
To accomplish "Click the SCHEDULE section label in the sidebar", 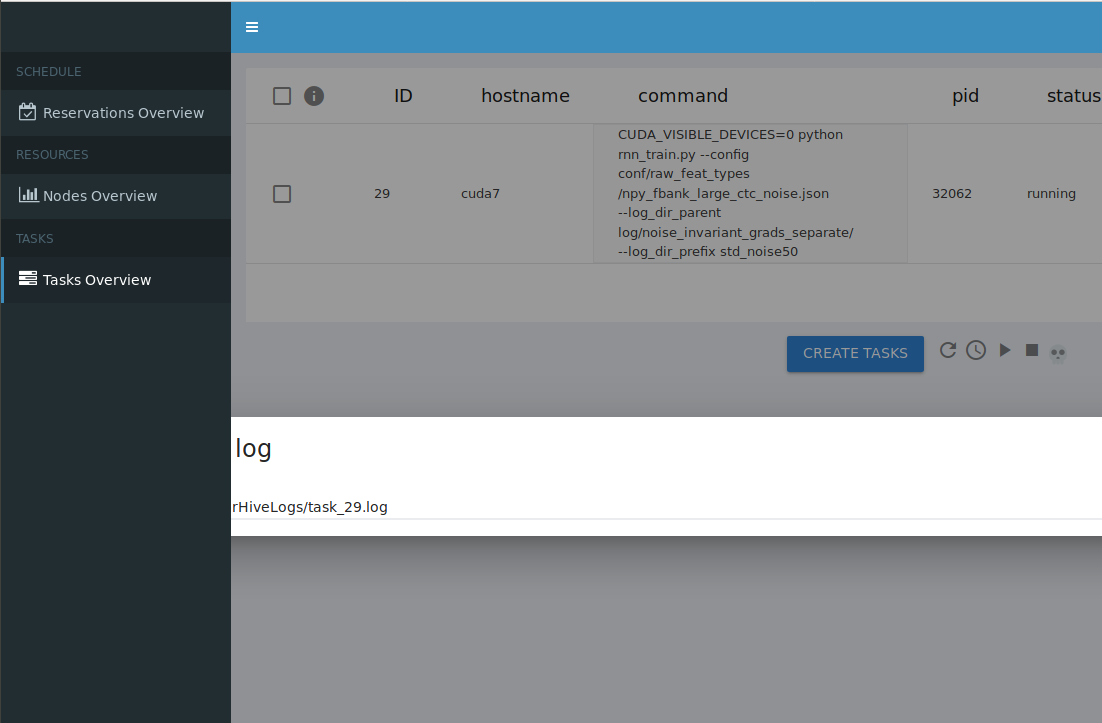I will tap(48, 72).
